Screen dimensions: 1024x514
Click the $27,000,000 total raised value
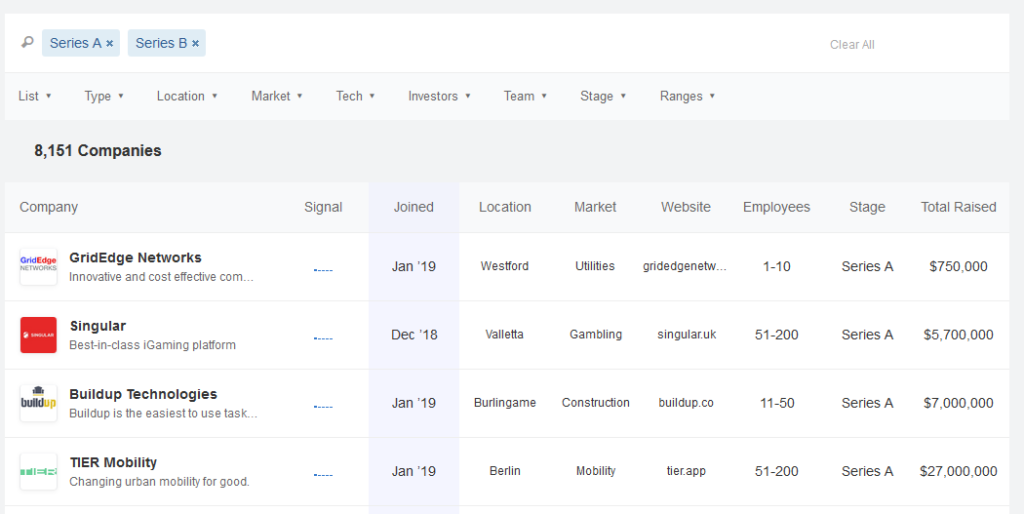click(958, 472)
